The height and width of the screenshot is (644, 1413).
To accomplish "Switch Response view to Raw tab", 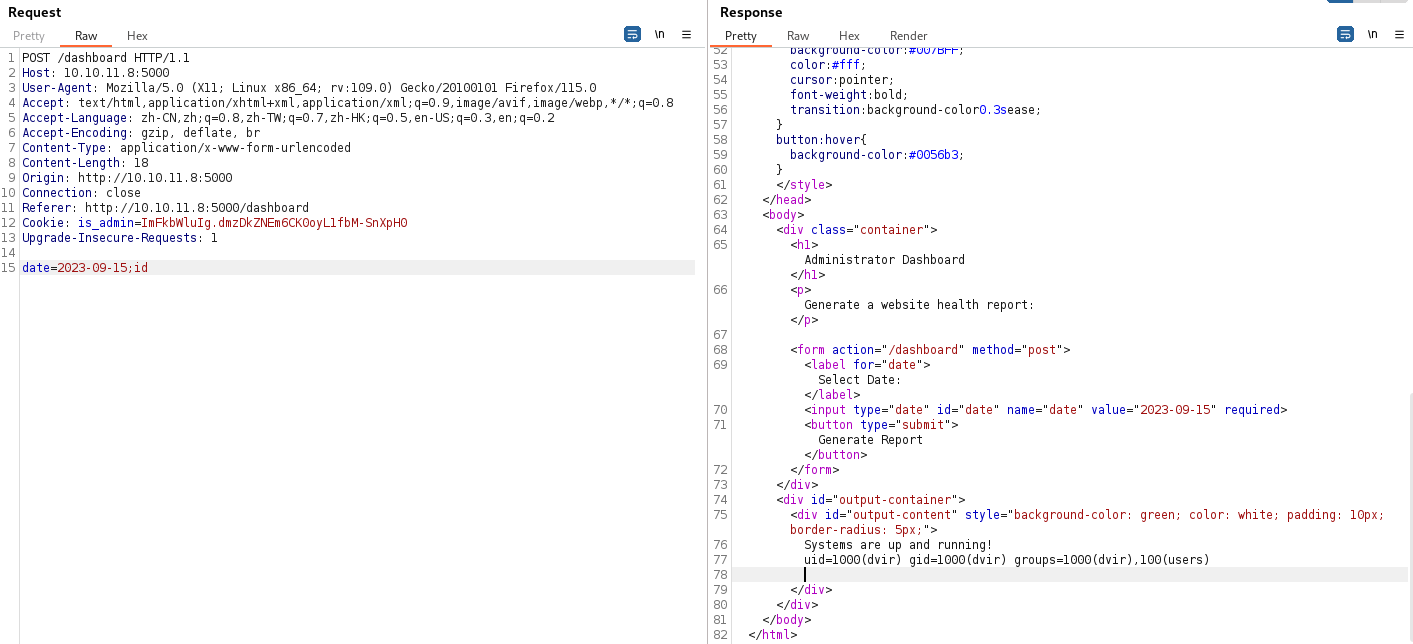I will coord(798,36).
